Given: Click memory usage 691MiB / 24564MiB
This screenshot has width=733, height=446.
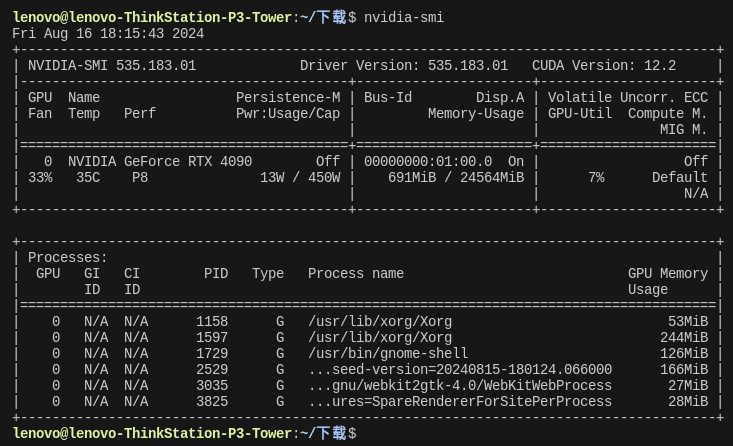Looking at the screenshot, I should (456, 178).
